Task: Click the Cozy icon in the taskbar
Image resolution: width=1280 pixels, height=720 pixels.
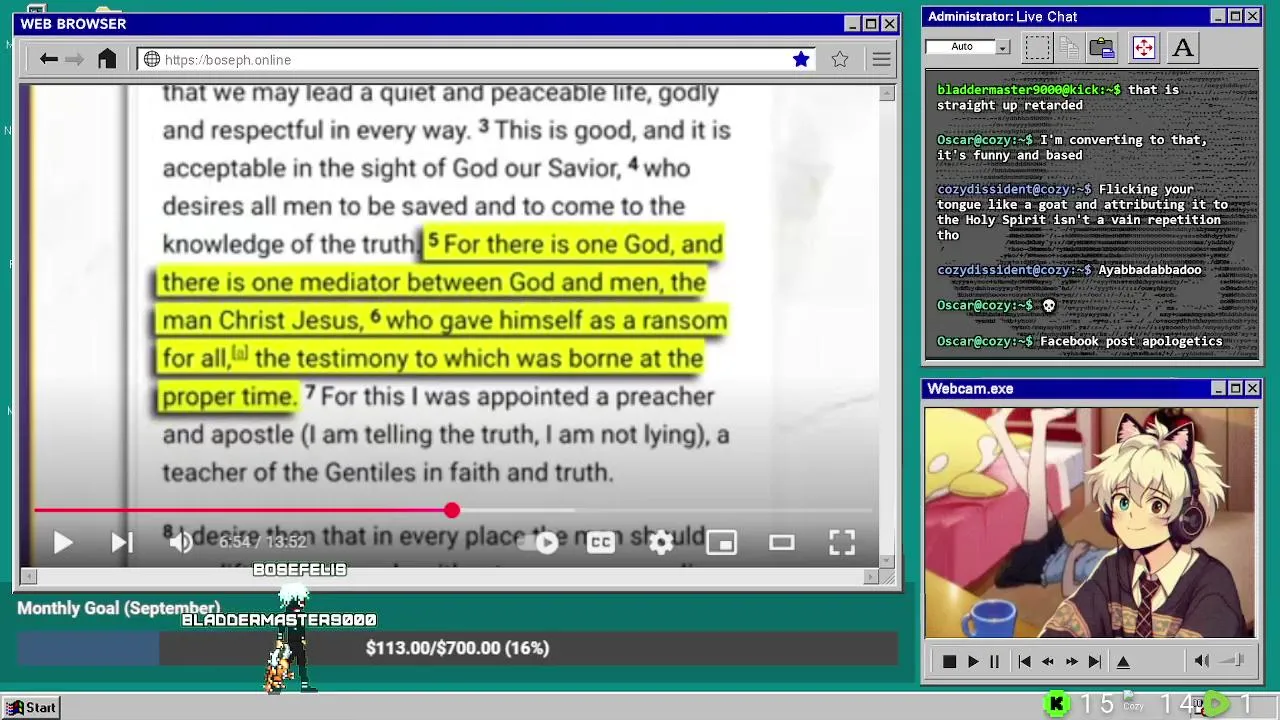Action: click(1132, 702)
